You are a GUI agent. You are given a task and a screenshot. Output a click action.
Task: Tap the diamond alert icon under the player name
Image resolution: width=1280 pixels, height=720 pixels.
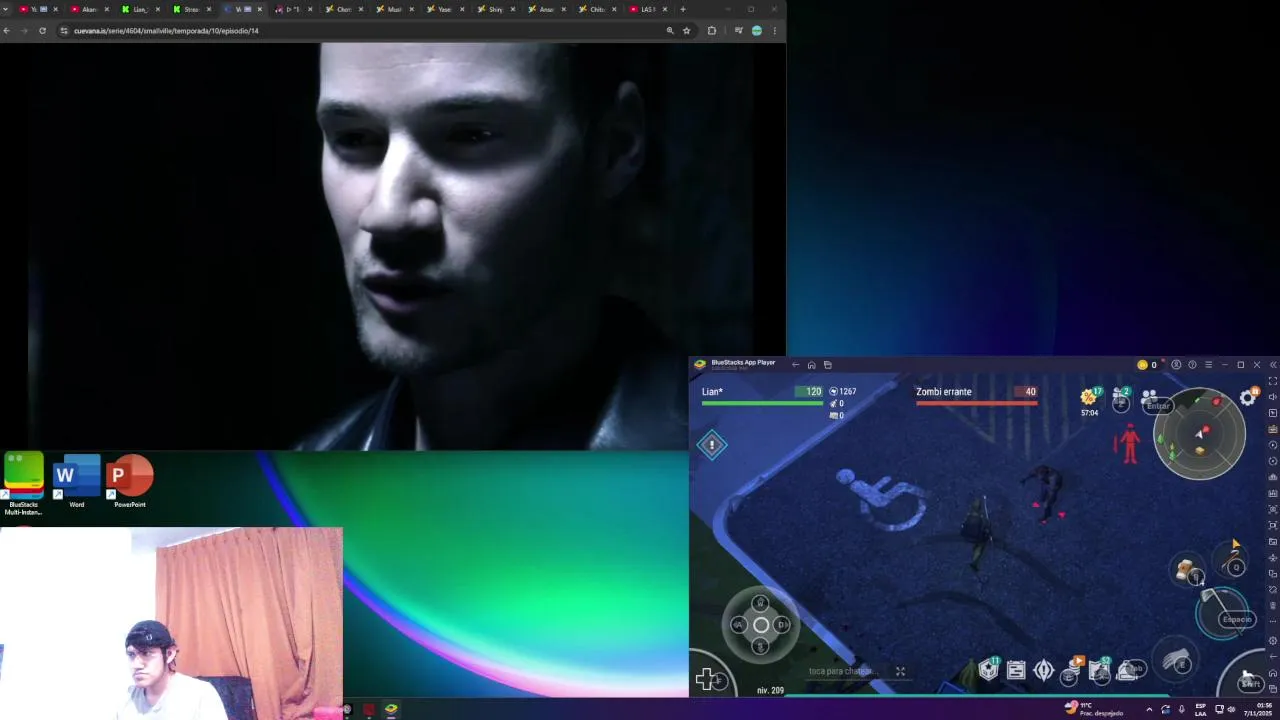pyautogui.click(x=712, y=445)
